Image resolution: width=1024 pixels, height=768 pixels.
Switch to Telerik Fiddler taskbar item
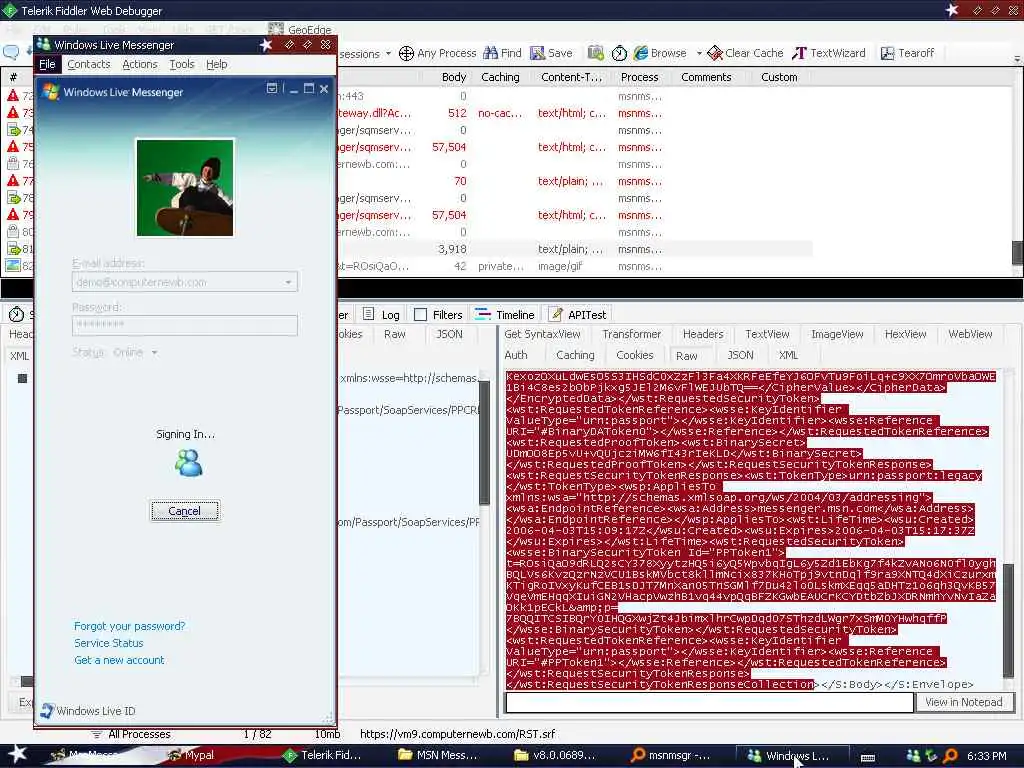pos(323,755)
